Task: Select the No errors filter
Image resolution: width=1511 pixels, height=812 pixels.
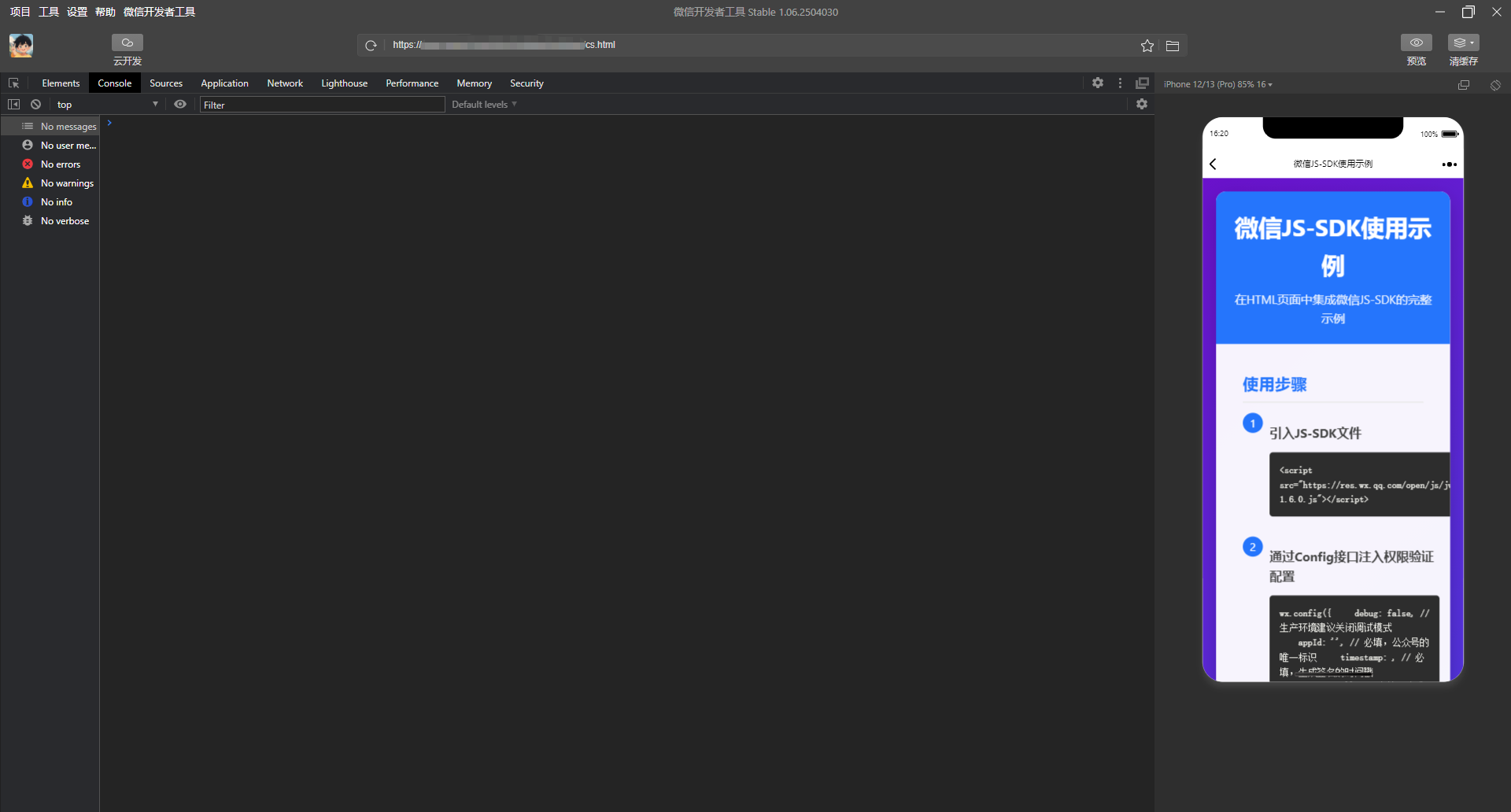Action: tap(50, 164)
